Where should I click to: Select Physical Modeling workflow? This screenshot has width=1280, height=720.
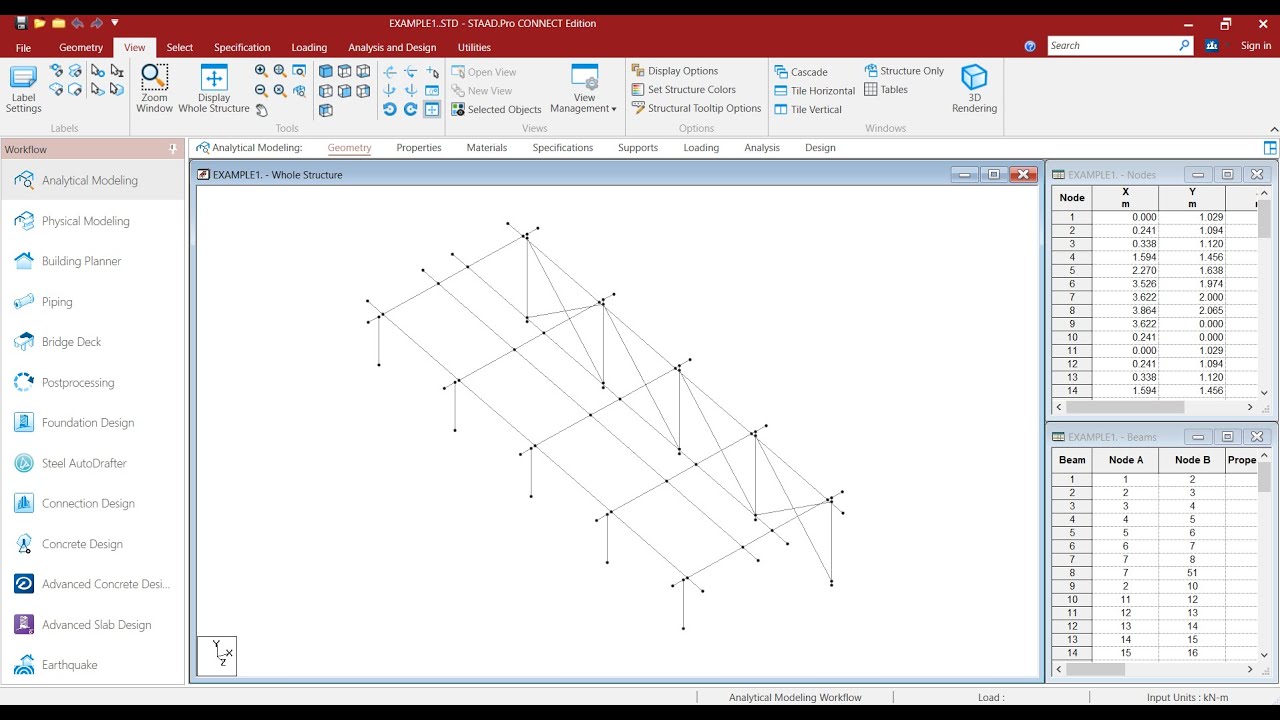click(93, 221)
